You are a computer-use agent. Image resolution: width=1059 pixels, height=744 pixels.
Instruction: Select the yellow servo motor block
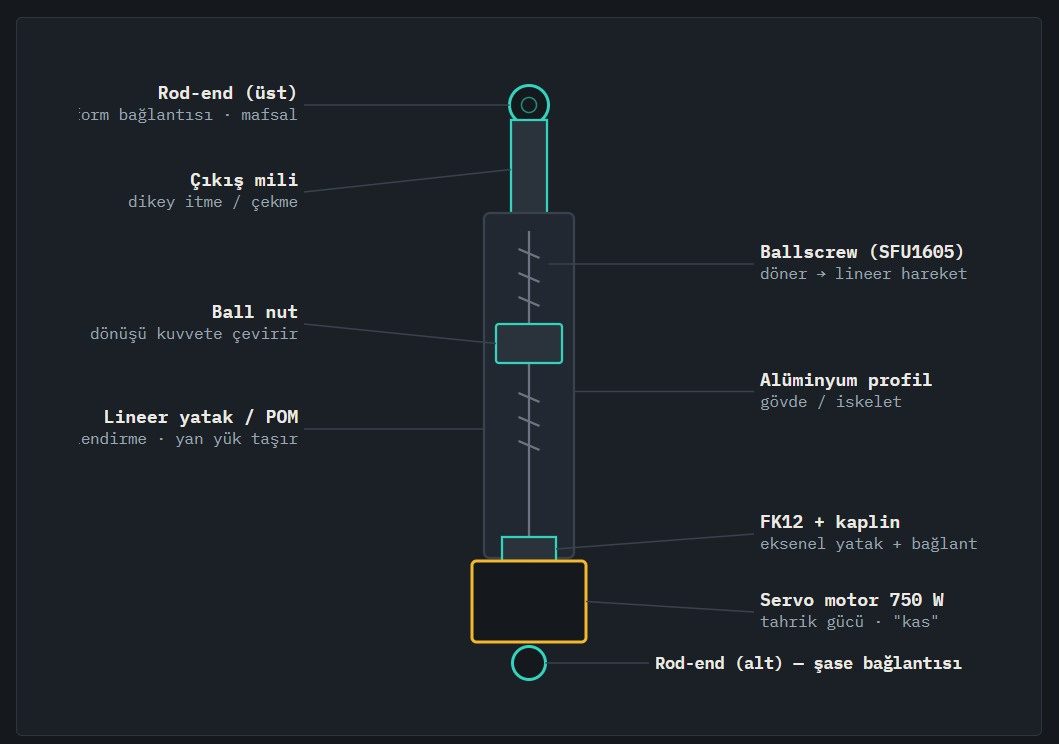(529, 601)
